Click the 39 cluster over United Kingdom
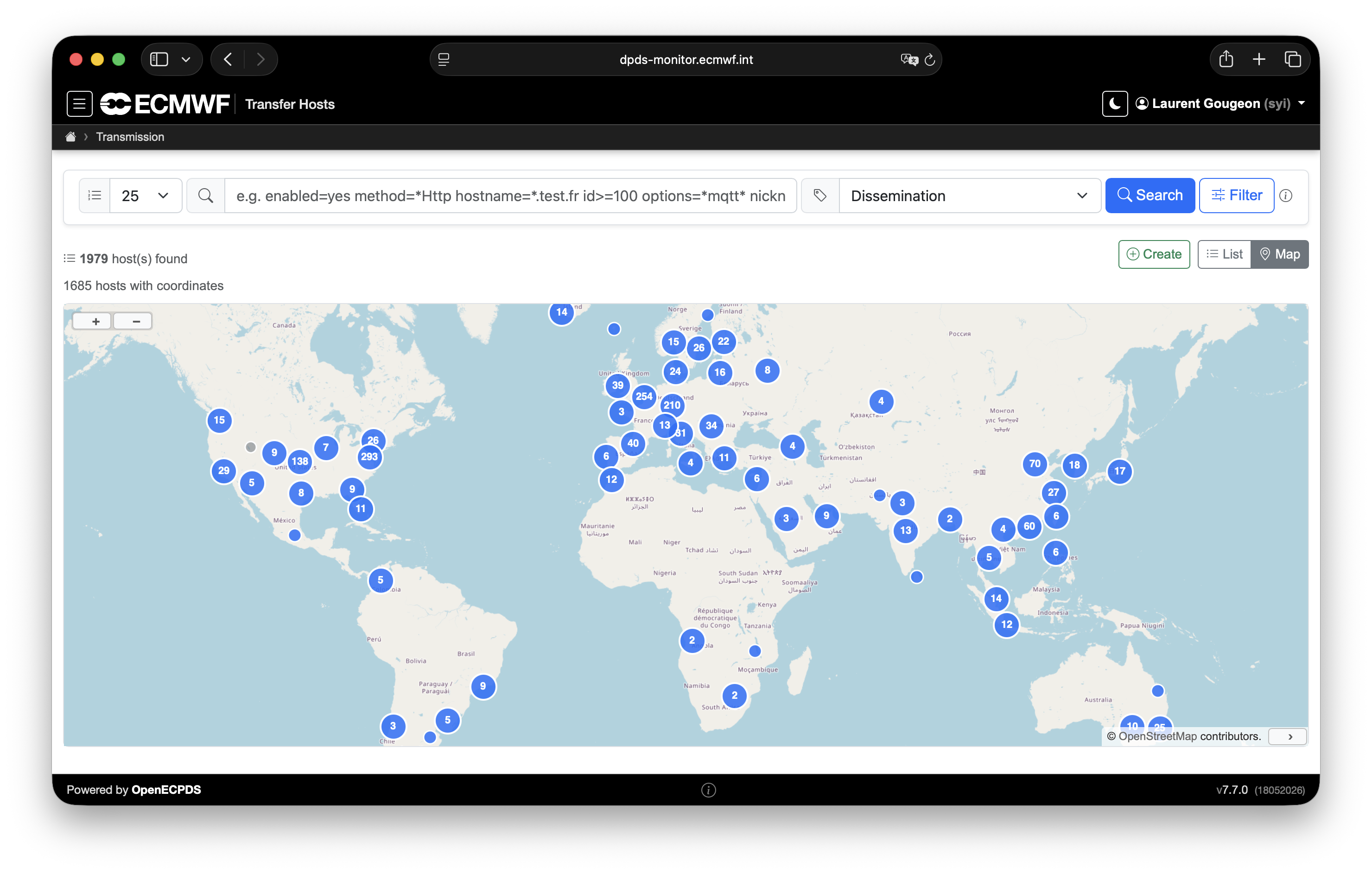Image resolution: width=1372 pixels, height=874 pixels. tap(617, 385)
